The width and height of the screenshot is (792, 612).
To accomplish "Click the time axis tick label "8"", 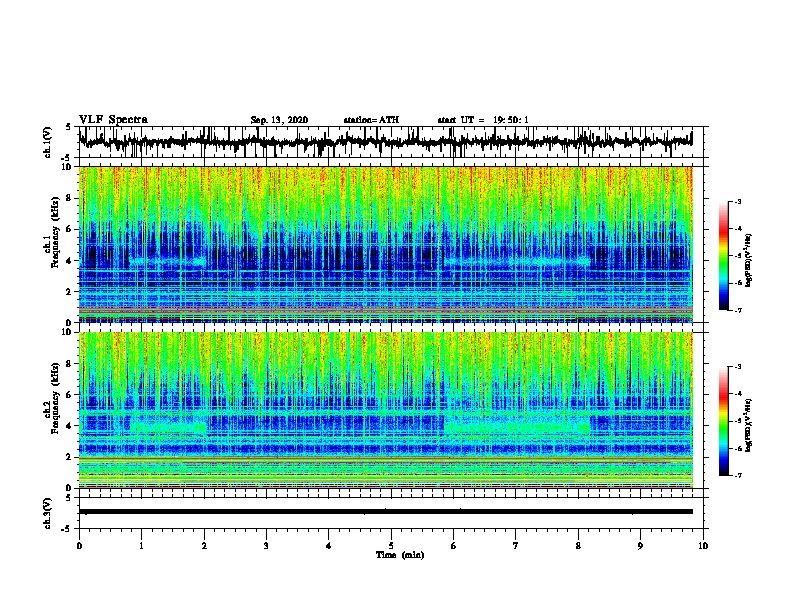I will [x=578, y=546].
